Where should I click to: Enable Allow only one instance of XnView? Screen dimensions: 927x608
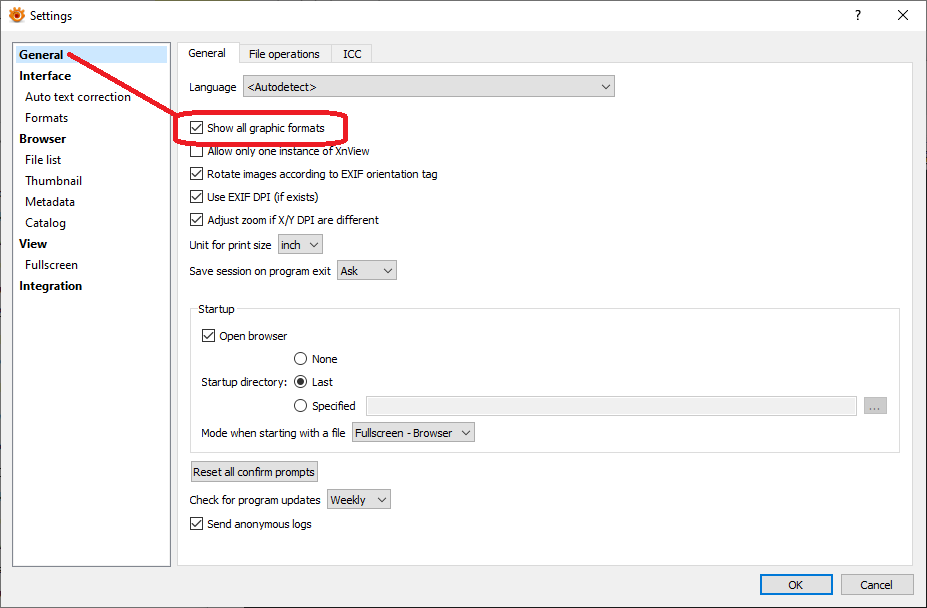[196, 151]
